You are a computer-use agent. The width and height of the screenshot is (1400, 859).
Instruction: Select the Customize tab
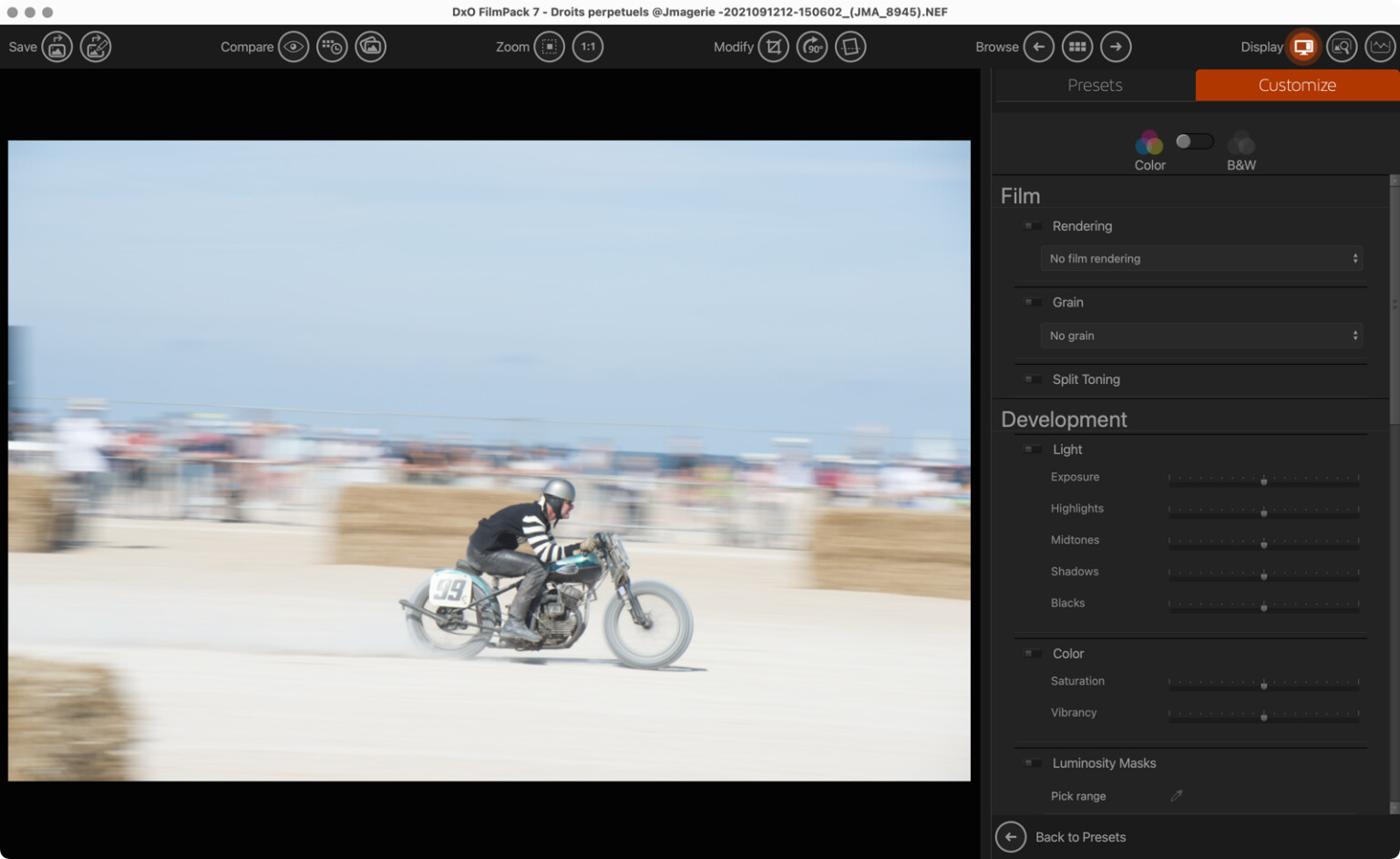(x=1297, y=85)
